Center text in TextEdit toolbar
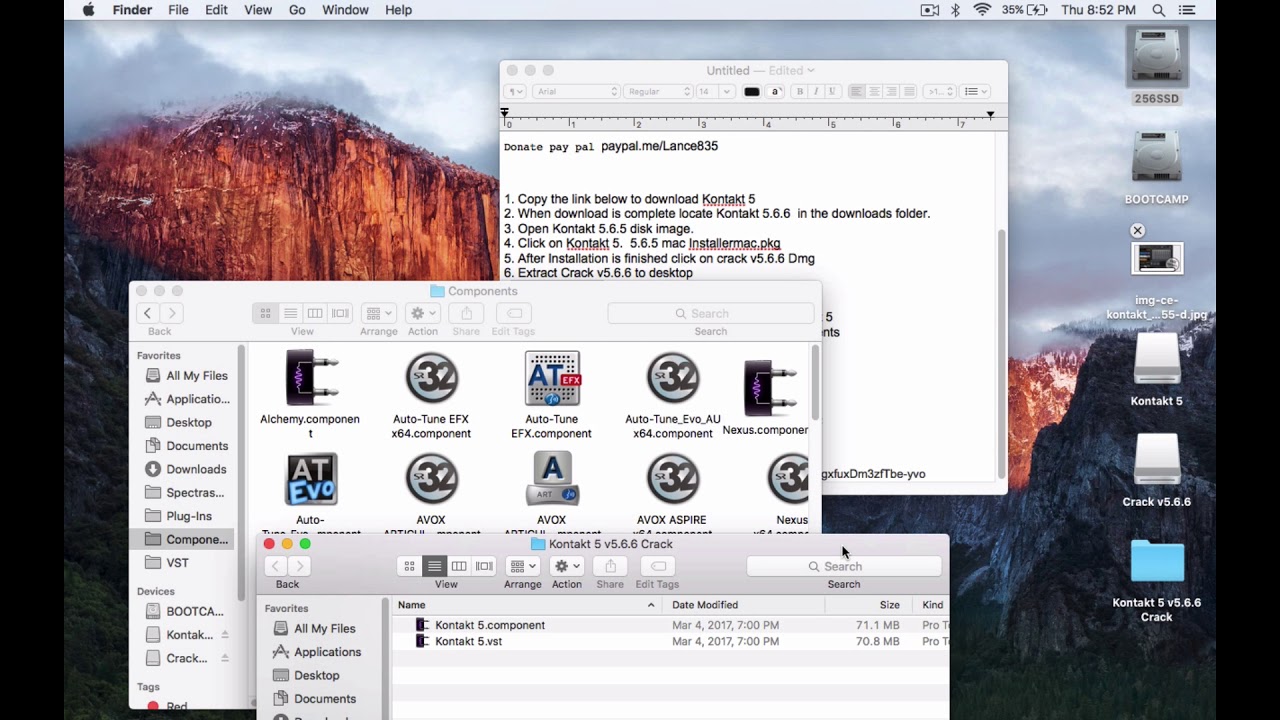 [x=874, y=91]
